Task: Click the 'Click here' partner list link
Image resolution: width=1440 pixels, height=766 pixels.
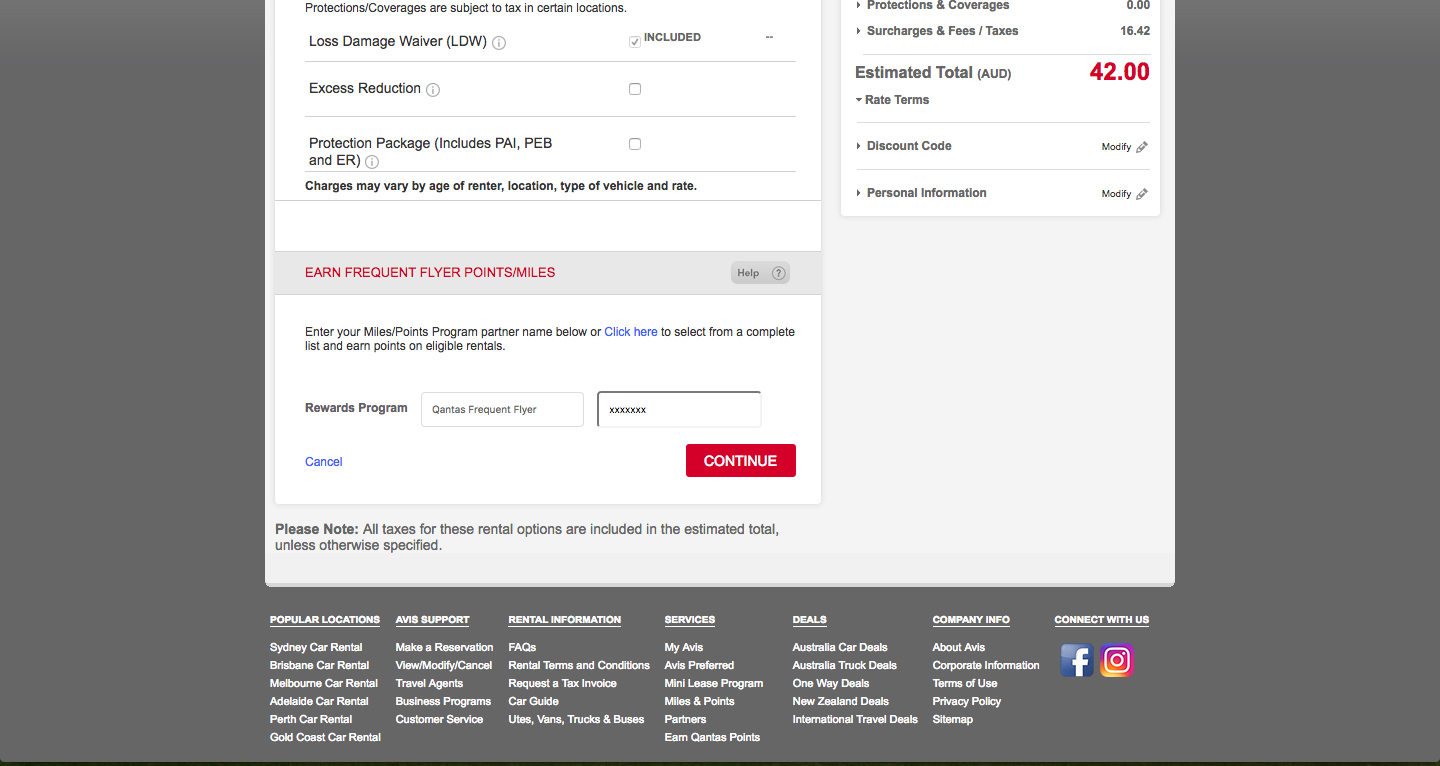Action: pos(631,332)
